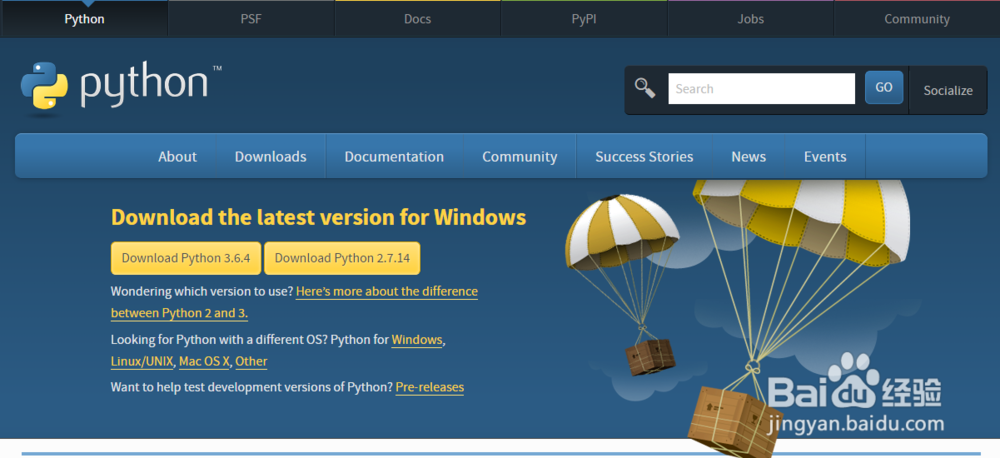Click the GO search button
1000x458 pixels.
point(884,87)
